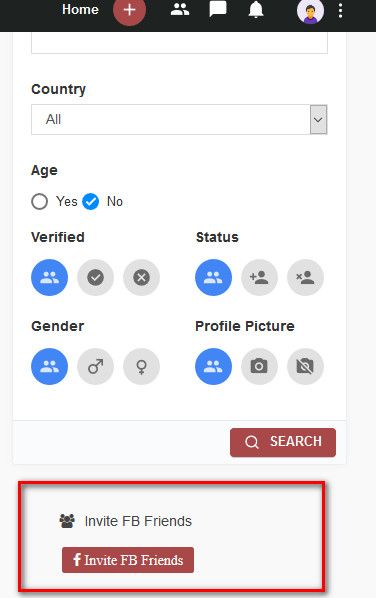Go to the Home menu item
Image resolution: width=376 pixels, height=598 pixels.
pyautogui.click(x=80, y=10)
